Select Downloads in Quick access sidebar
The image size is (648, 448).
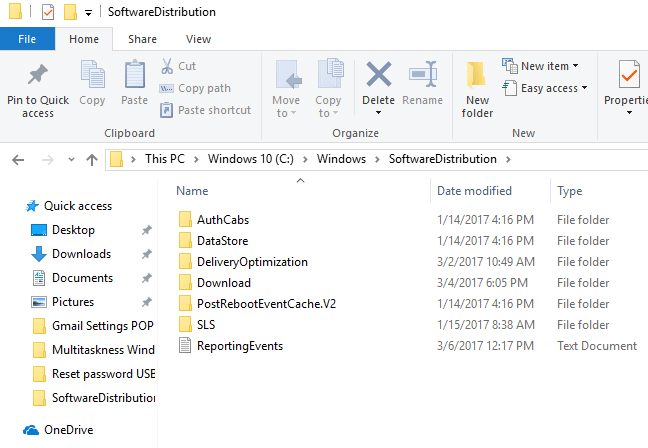(x=81, y=254)
